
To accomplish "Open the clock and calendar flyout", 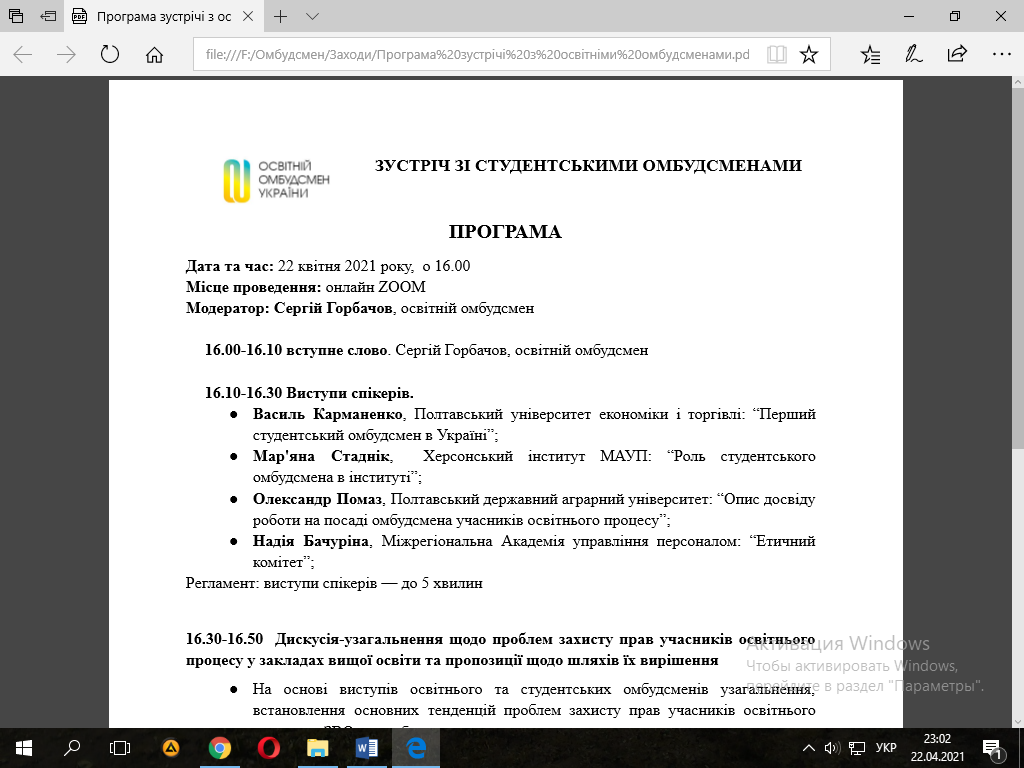I will (937, 748).
